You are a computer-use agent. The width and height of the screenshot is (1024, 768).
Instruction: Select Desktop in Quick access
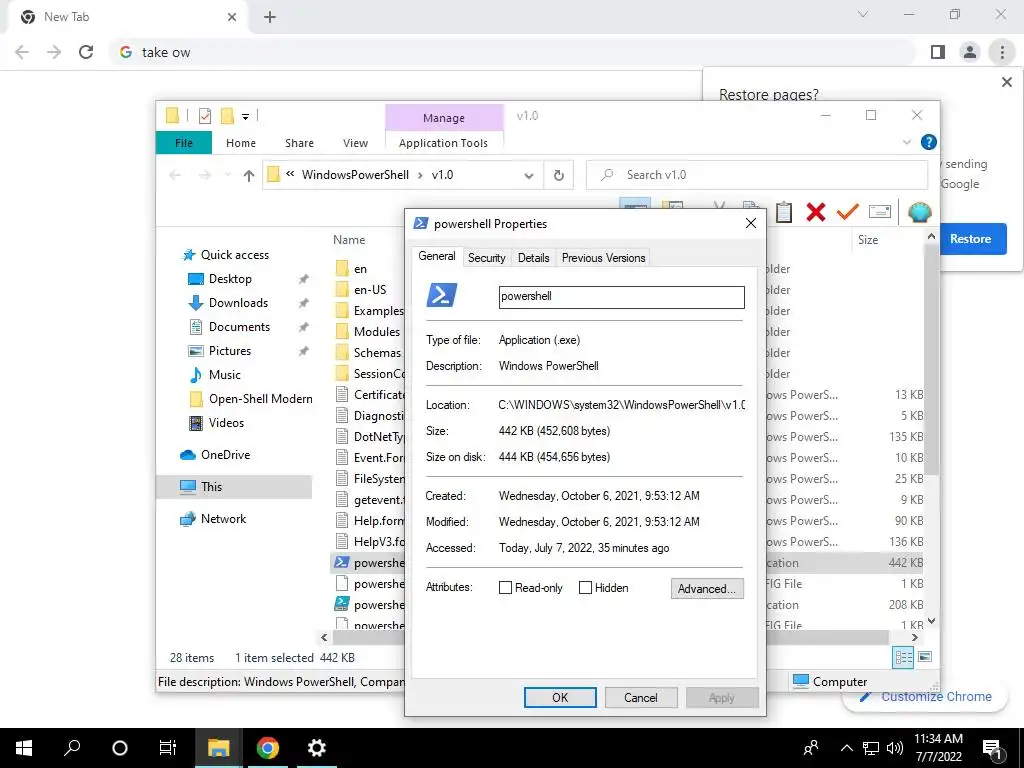tap(230, 279)
